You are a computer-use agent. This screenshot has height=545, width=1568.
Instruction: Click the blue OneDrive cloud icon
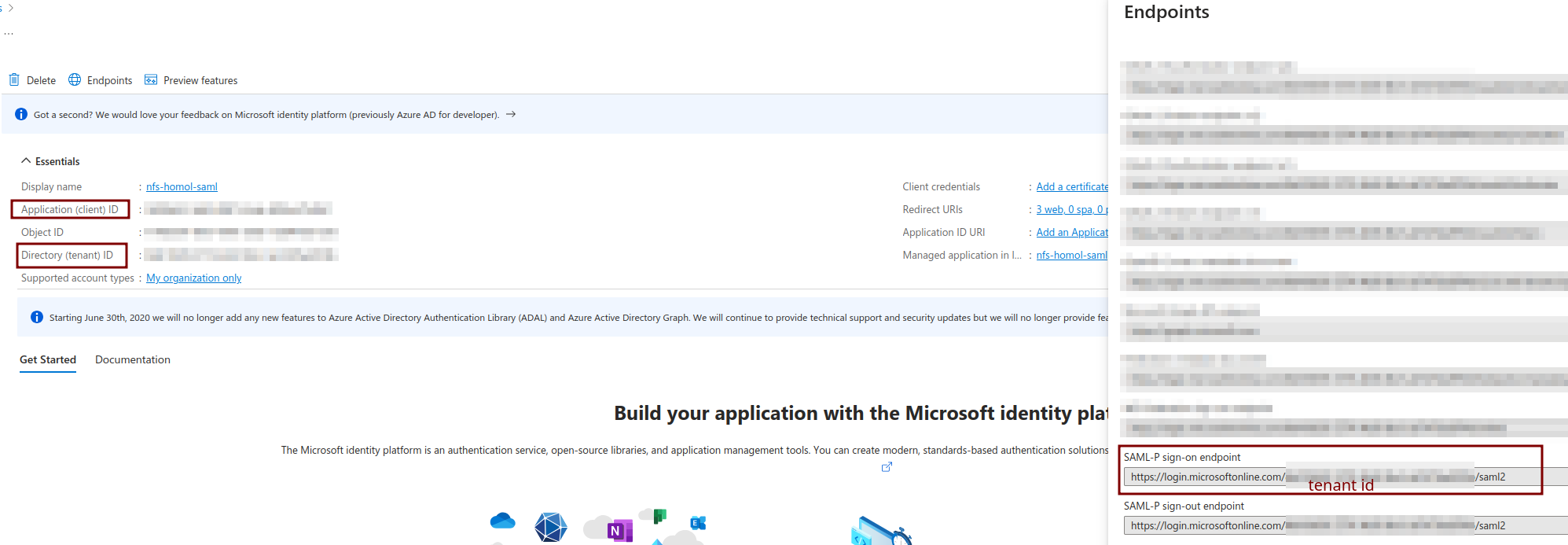[x=502, y=521]
